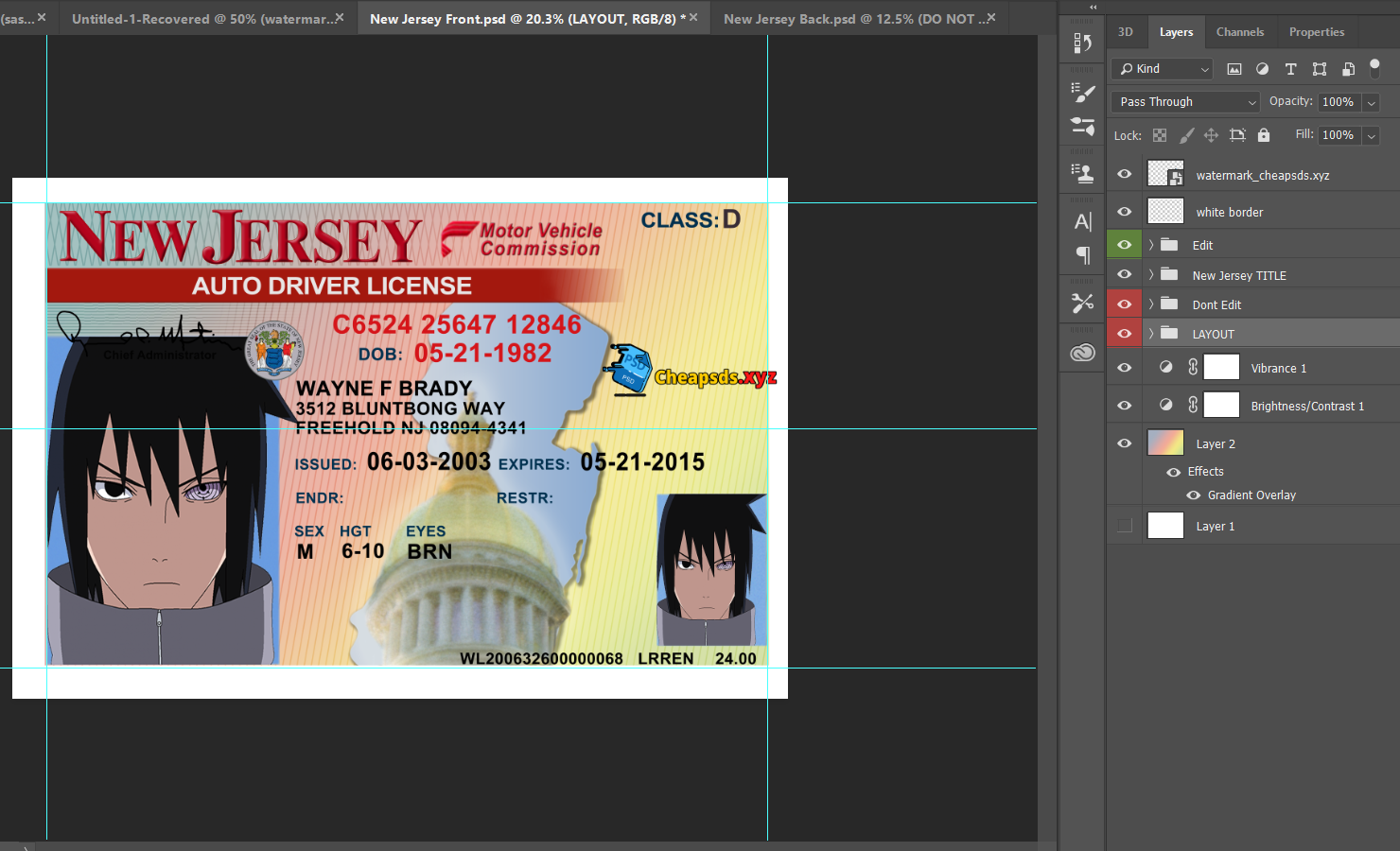
Task: Expand the New Jersey TITLE group
Action: (x=1151, y=275)
